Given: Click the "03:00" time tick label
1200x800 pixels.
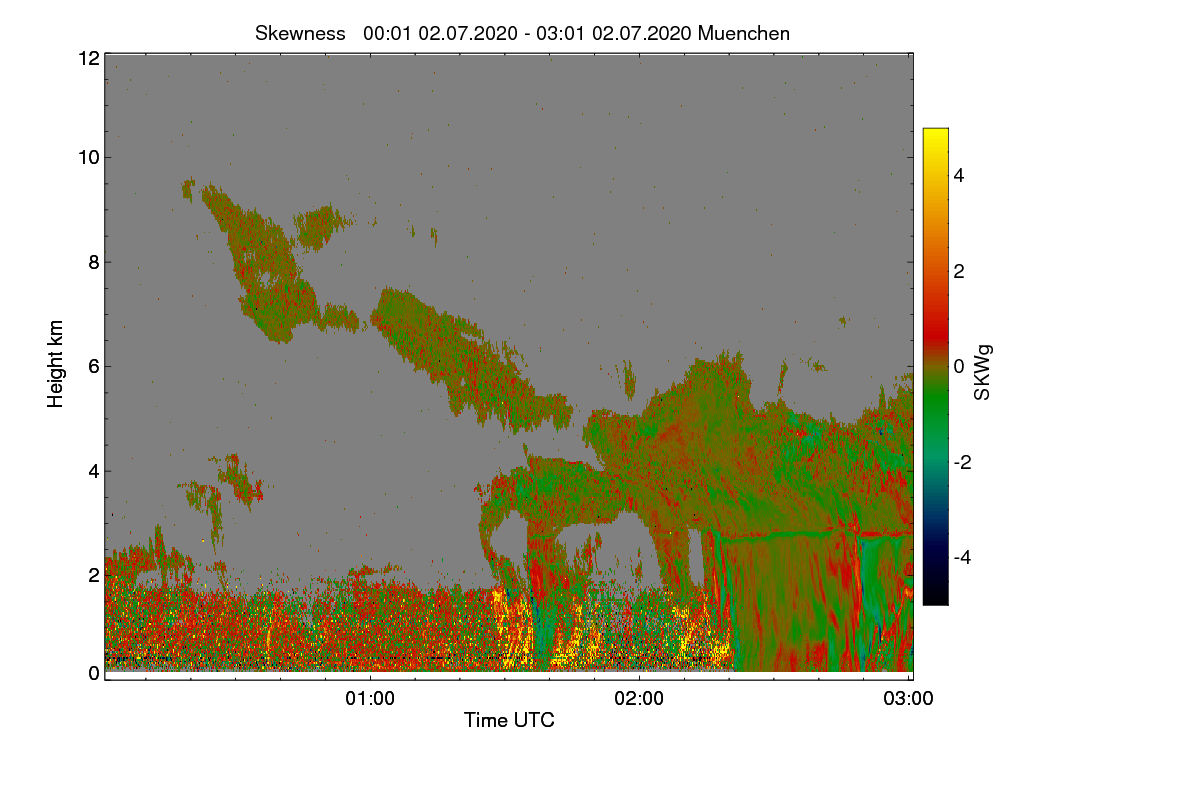Looking at the screenshot, I should pos(908,698).
